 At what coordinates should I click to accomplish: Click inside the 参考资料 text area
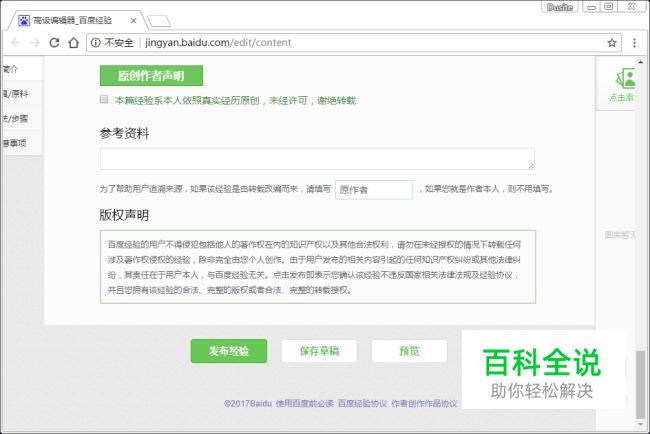pos(317,159)
